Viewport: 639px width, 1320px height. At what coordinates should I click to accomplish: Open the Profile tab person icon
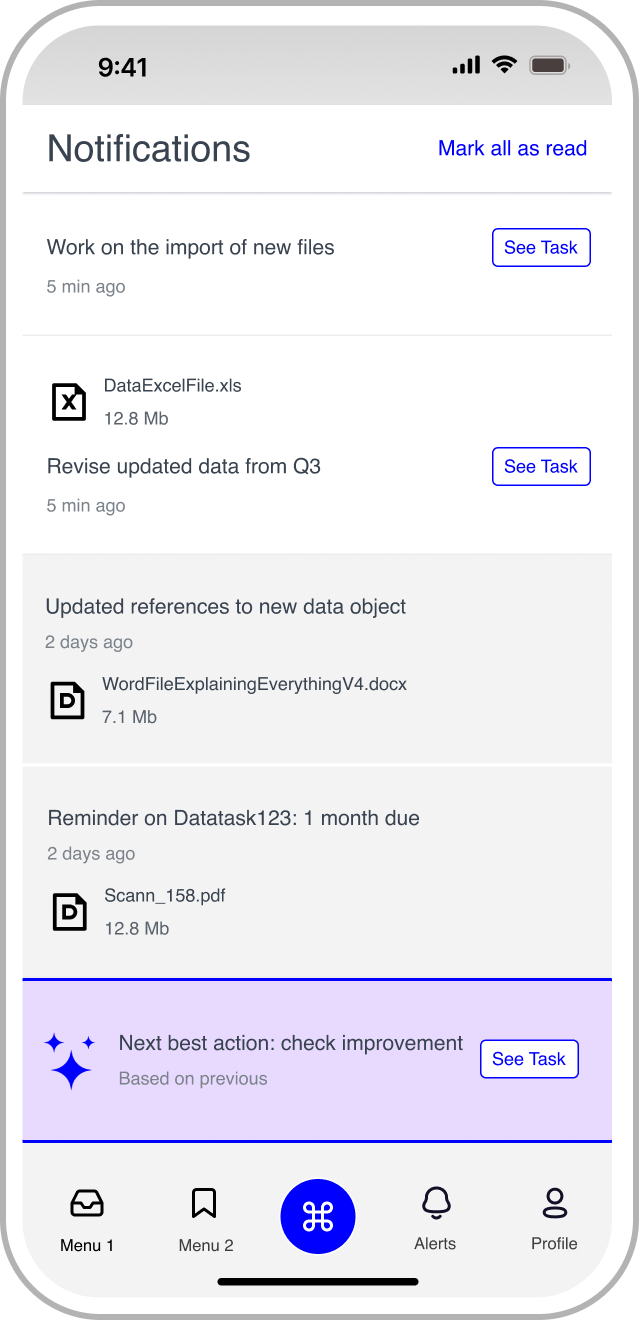(x=554, y=1203)
